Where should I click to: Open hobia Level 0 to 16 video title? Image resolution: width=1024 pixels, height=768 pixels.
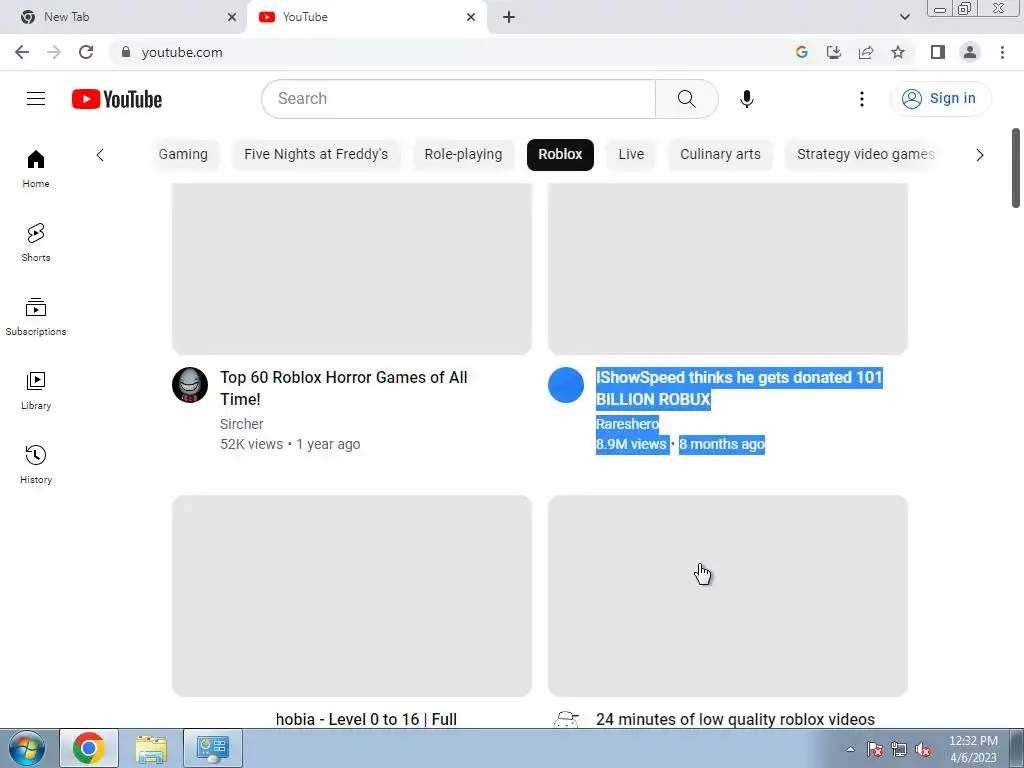[366, 719]
